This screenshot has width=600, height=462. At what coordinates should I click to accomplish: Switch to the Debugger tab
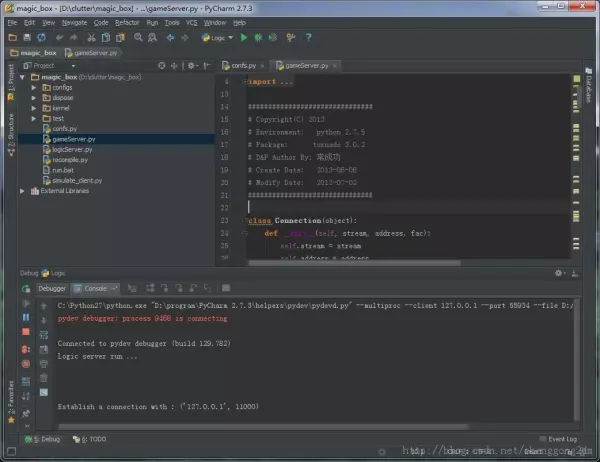(52, 289)
